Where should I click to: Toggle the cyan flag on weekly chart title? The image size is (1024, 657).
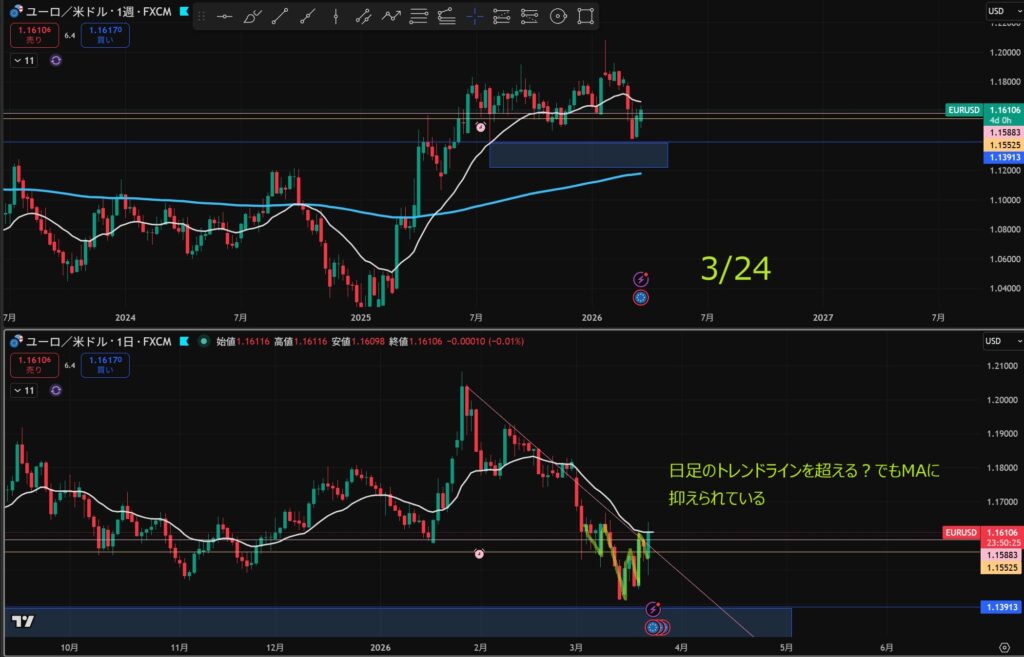pyautogui.click(x=183, y=11)
